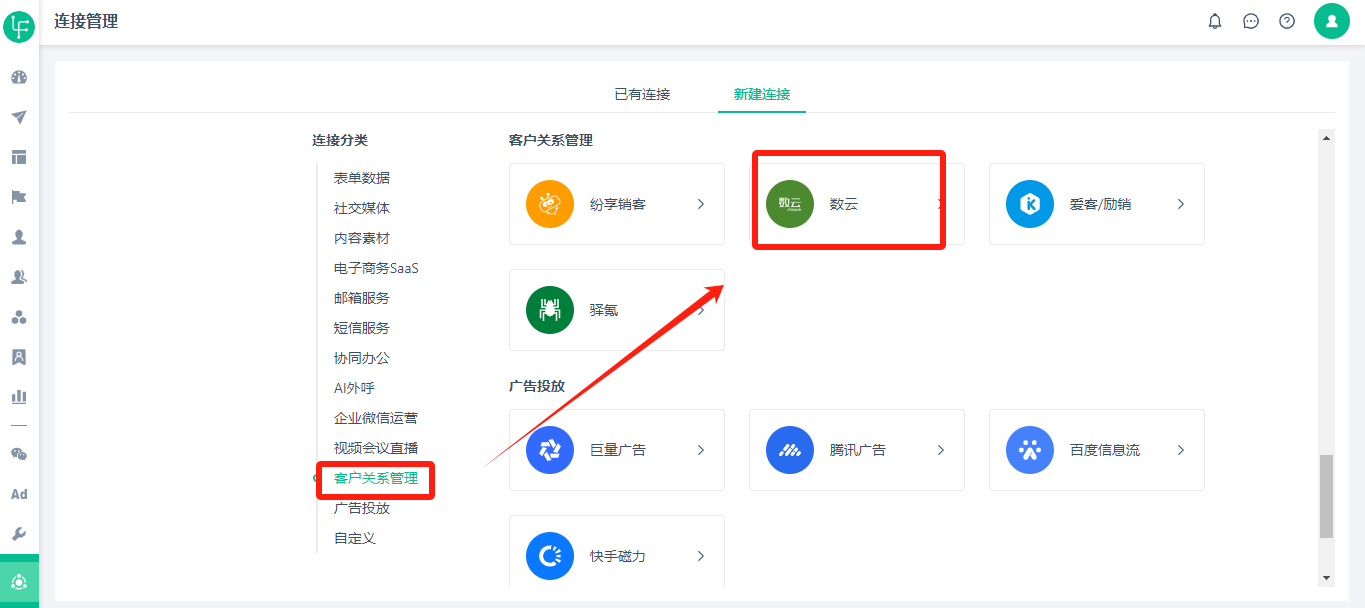Click the 连接分类 sidebar heading
The image size is (1365, 608).
tap(340, 140)
